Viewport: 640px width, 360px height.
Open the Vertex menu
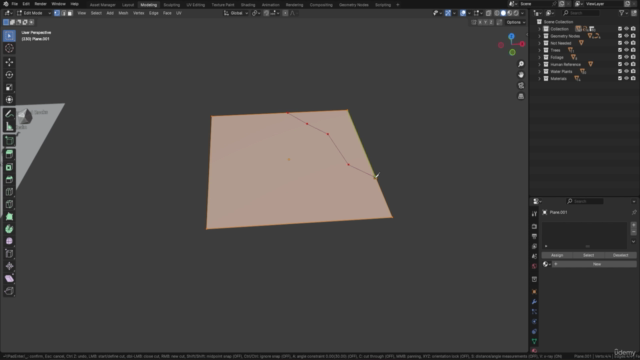pyautogui.click(x=138, y=13)
